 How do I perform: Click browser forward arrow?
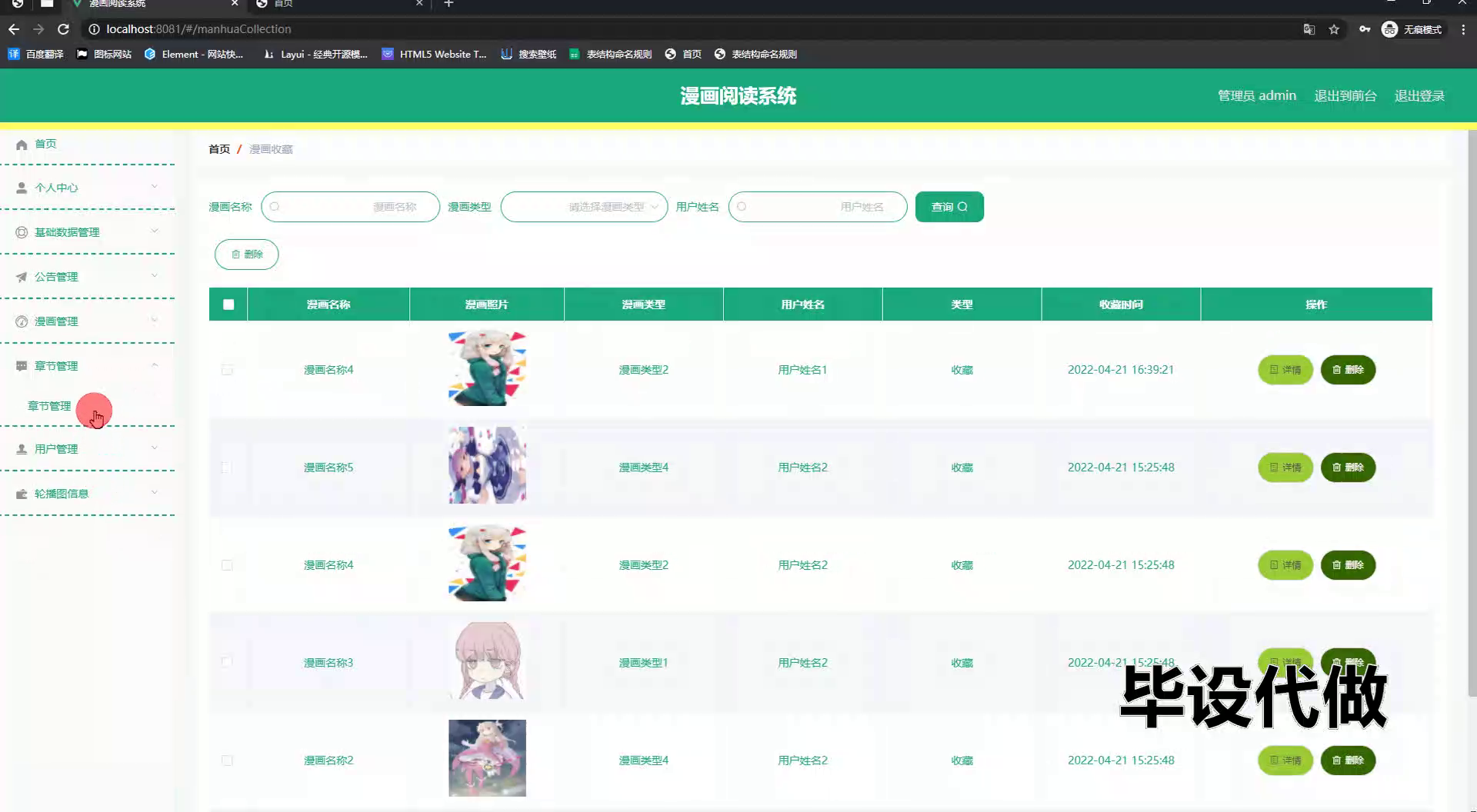point(38,29)
